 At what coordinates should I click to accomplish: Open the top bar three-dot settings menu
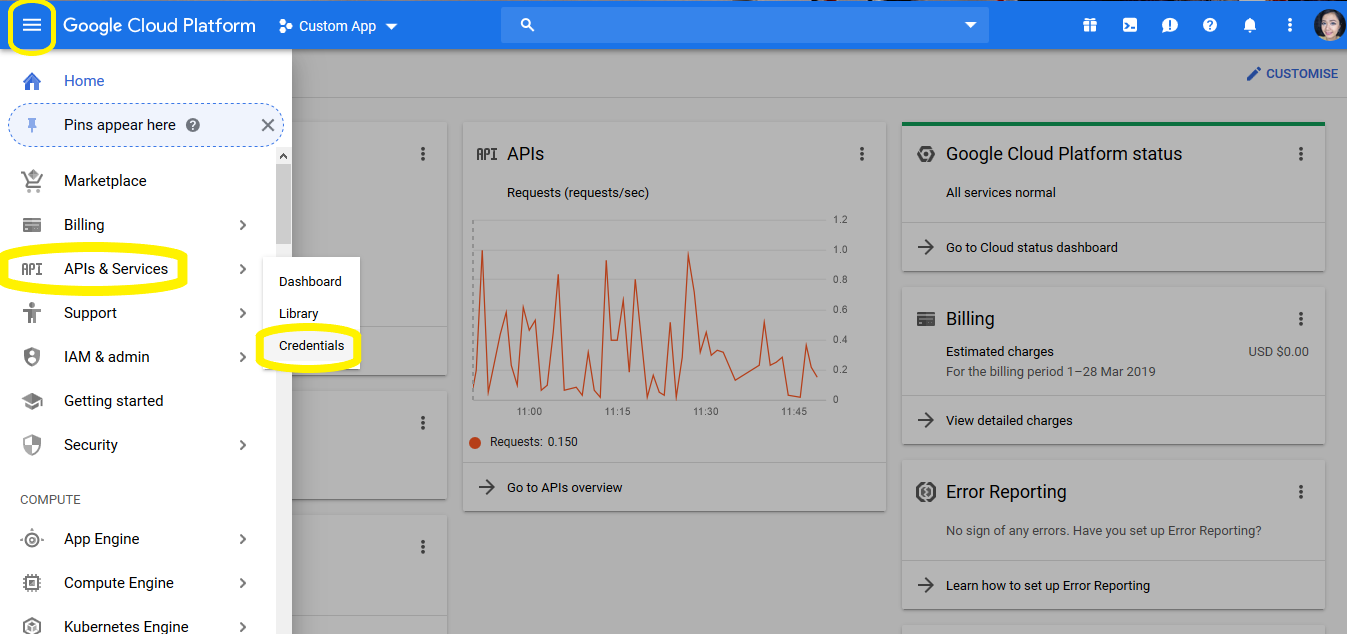[x=1289, y=25]
